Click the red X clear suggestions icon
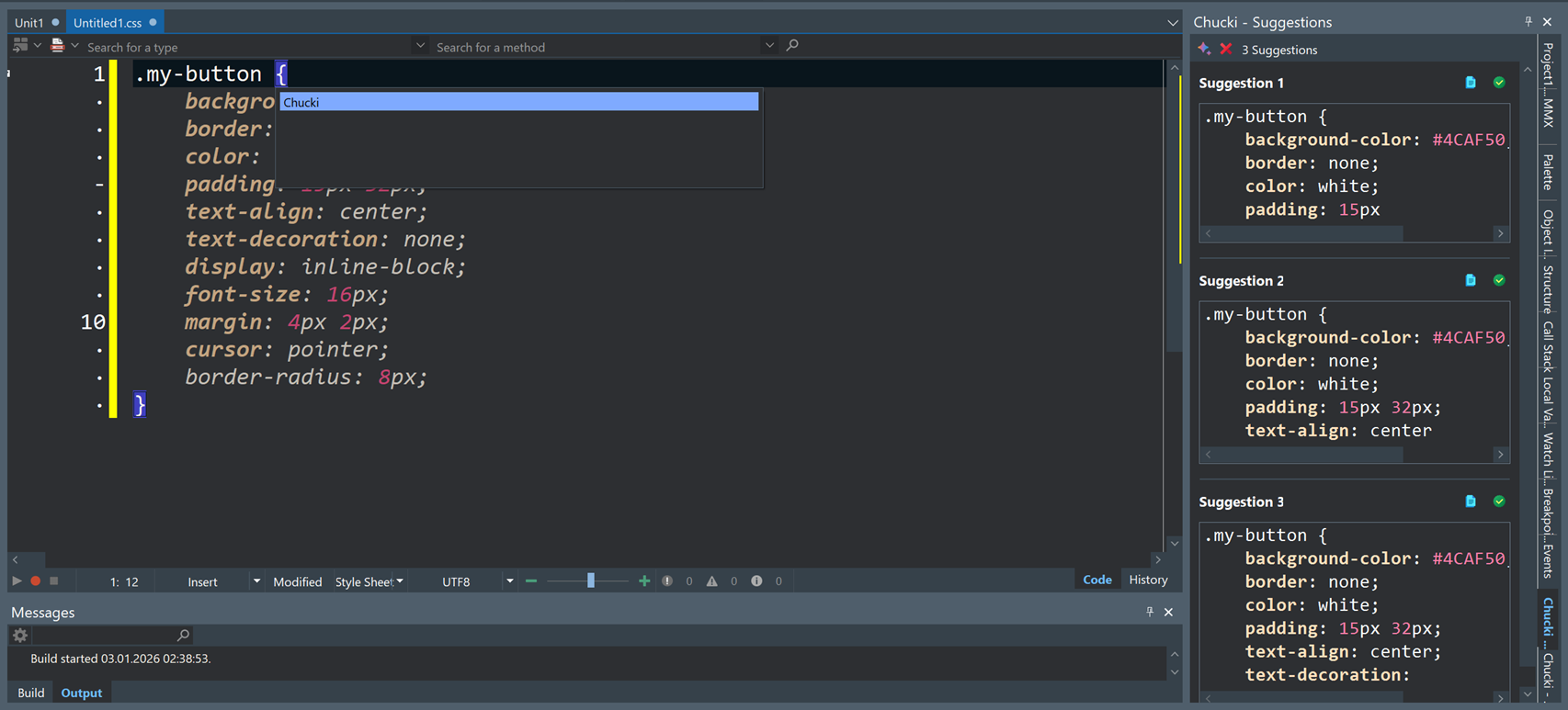The height and width of the screenshot is (710, 1568). pyautogui.click(x=1226, y=49)
